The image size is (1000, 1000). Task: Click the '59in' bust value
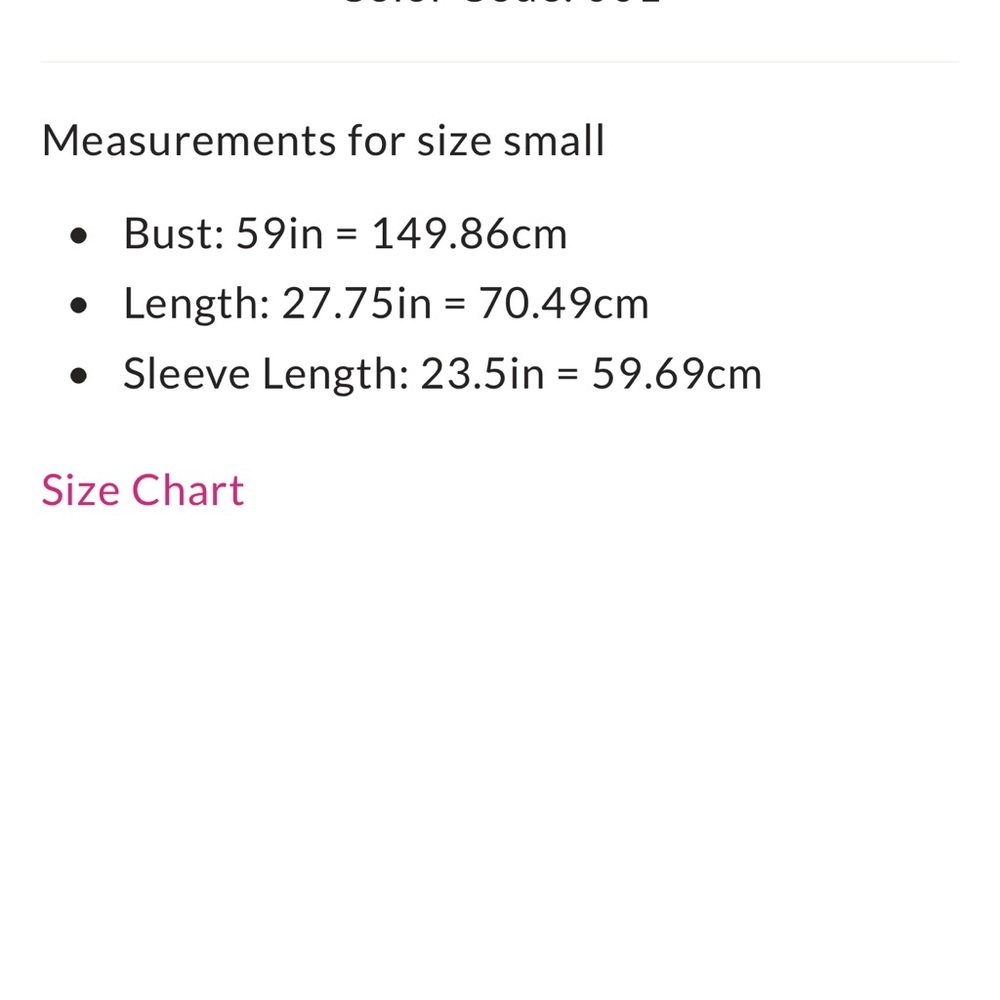click(280, 234)
